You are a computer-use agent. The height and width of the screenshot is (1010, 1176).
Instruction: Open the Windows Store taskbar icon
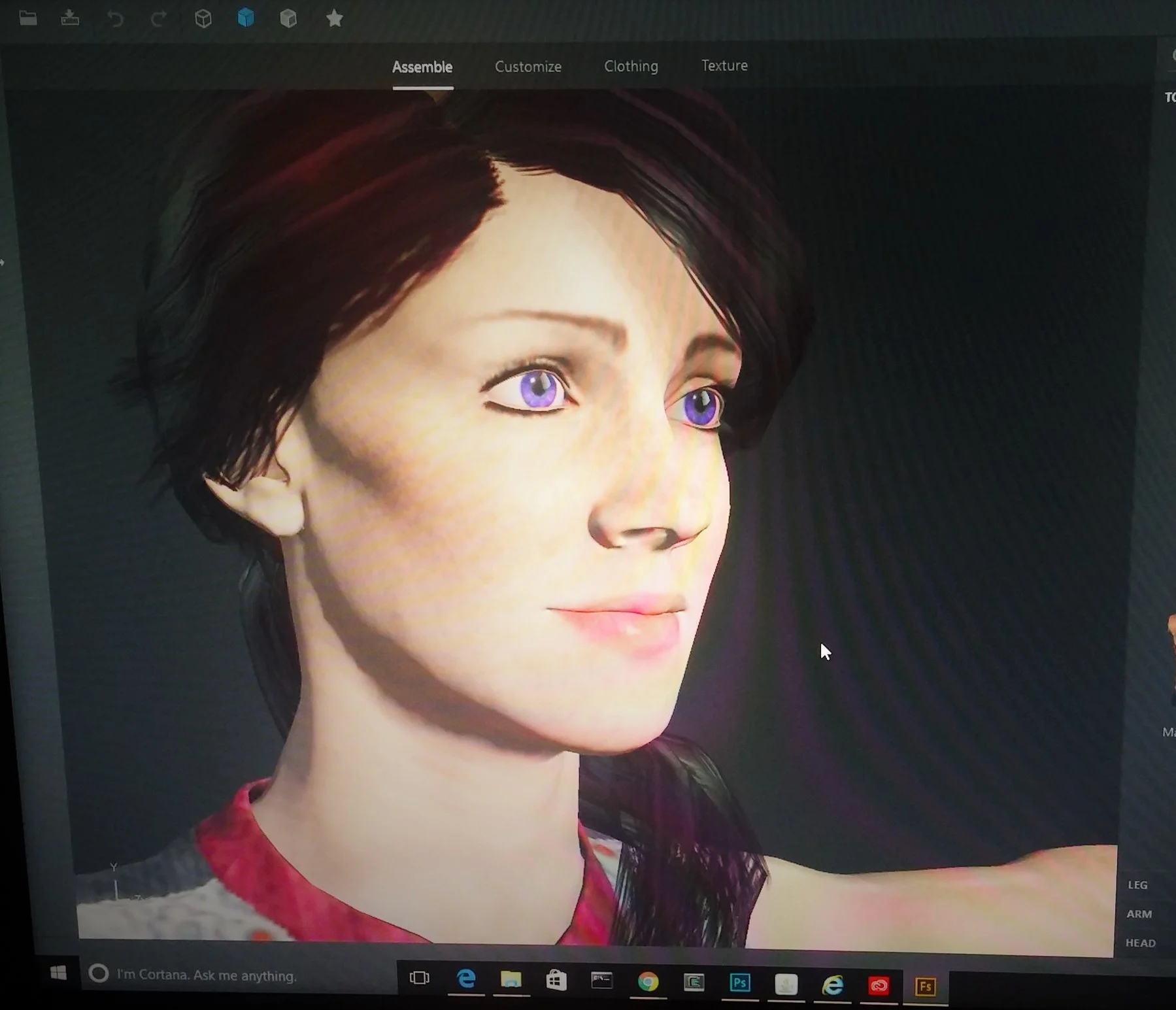point(556,980)
